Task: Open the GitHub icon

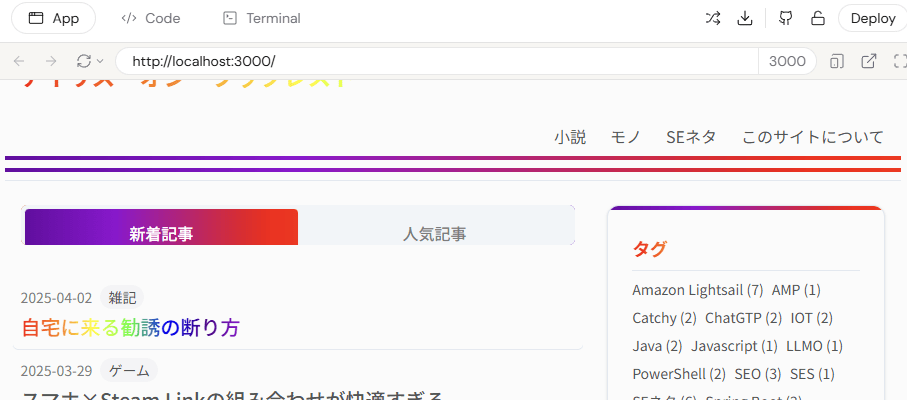Action: coord(786,18)
